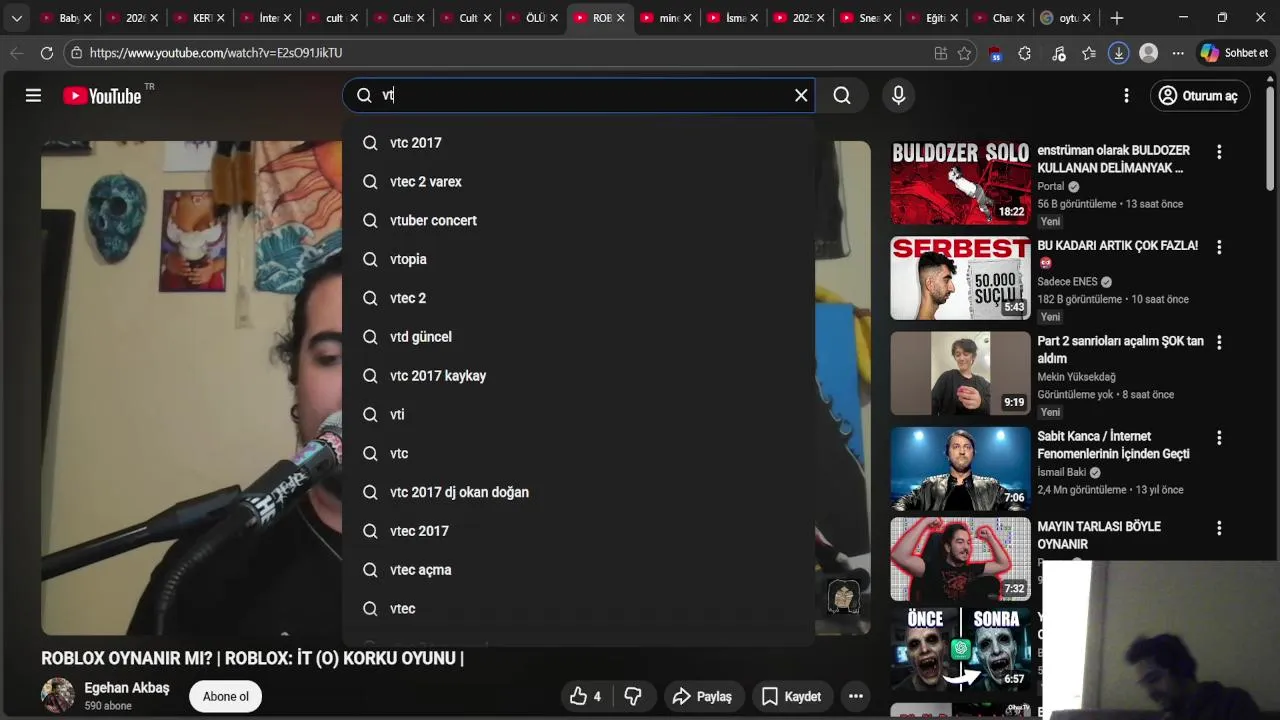
Task: Select suggestion "vtuber concert"
Action: coord(578,220)
